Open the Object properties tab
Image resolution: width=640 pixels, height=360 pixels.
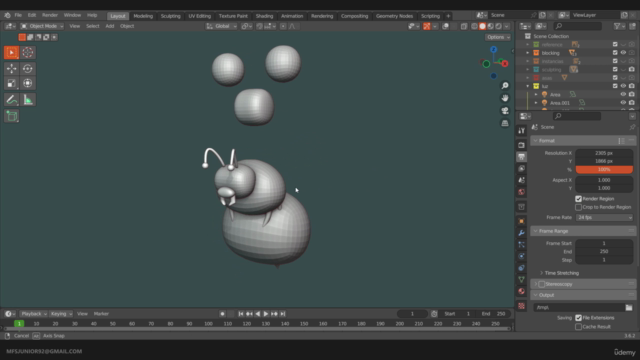(521, 221)
